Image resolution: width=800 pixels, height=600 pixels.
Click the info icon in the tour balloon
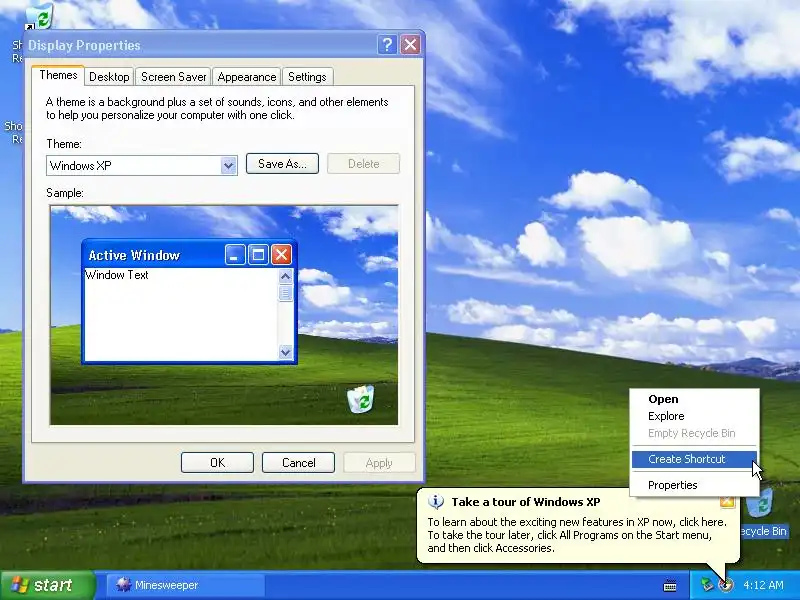point(436,502)
